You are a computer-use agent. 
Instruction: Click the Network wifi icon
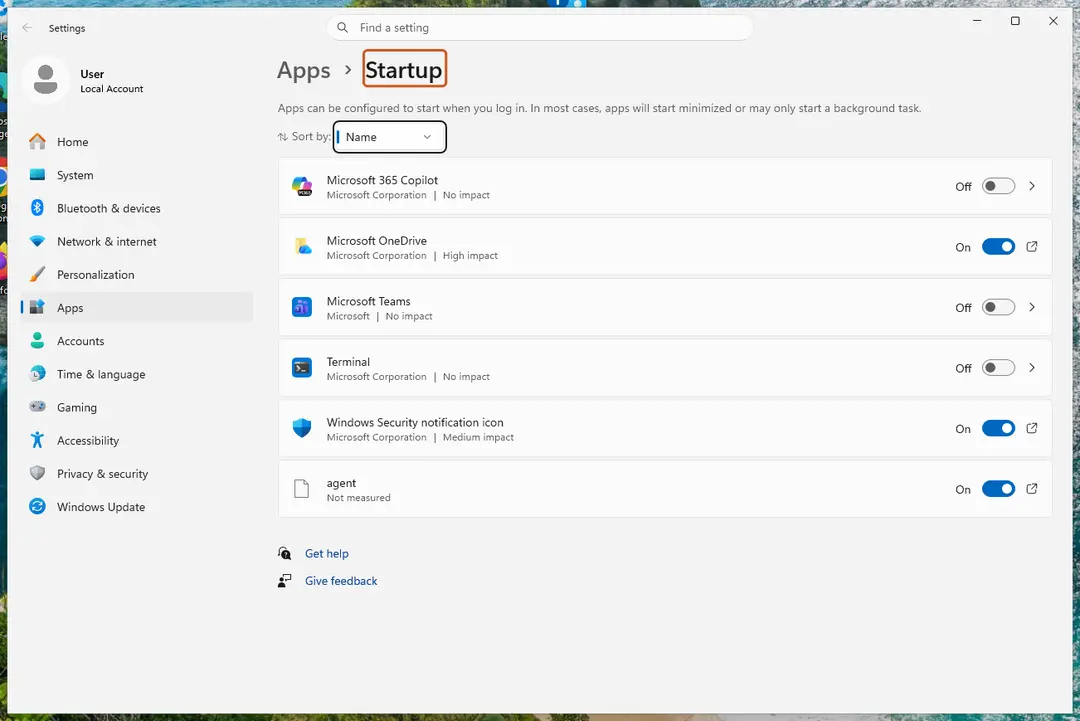pos(37,241)
